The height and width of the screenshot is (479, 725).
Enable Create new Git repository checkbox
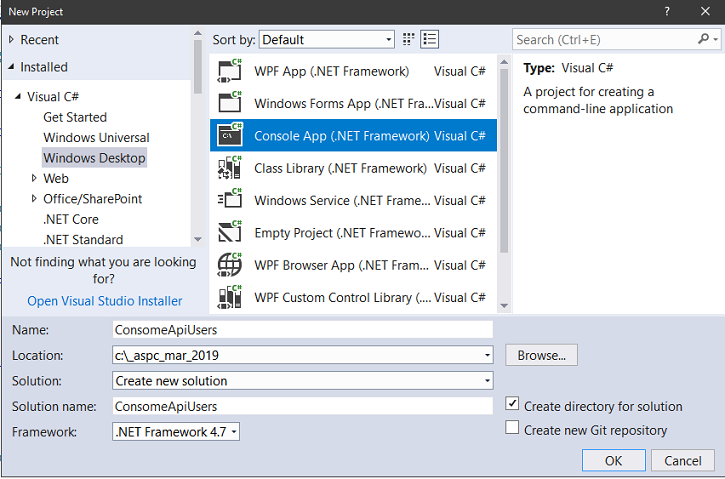click(x=512, y=427)
